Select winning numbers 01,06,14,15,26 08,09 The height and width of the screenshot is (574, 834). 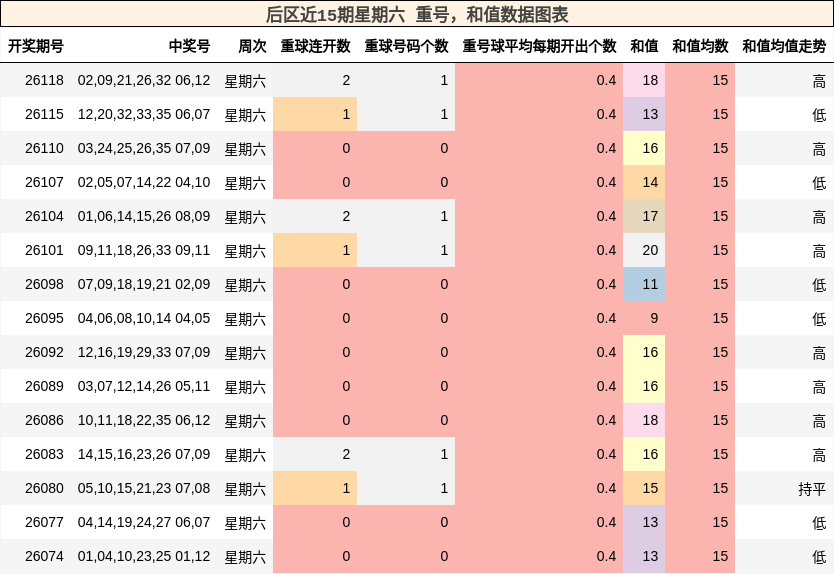click(144, 217)
